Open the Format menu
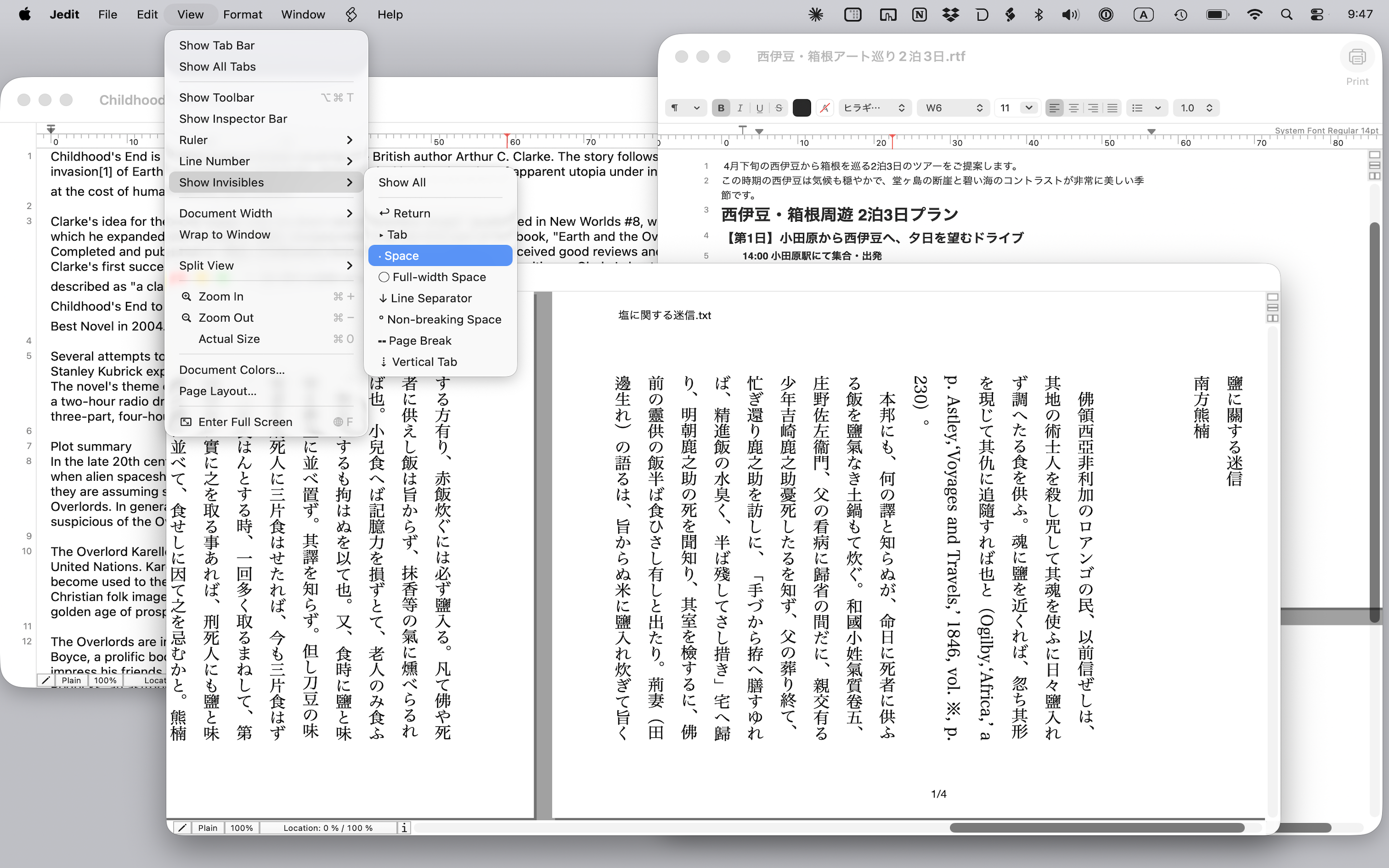This screenshot has height=868, width=1389. pyautogui.click(x=243, y=14)
